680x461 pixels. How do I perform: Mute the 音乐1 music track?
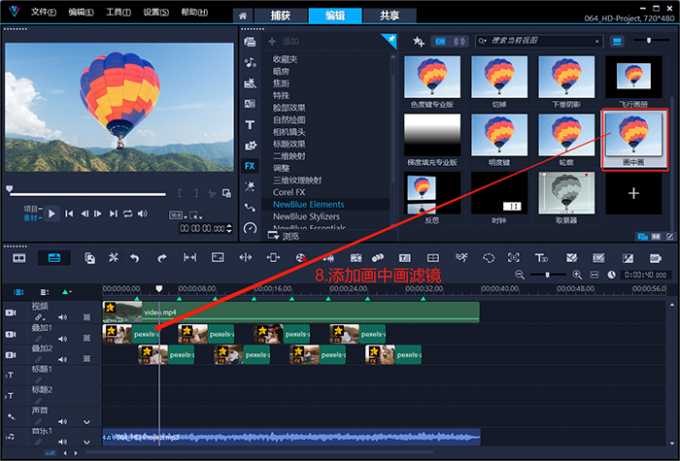coord(62,442)
